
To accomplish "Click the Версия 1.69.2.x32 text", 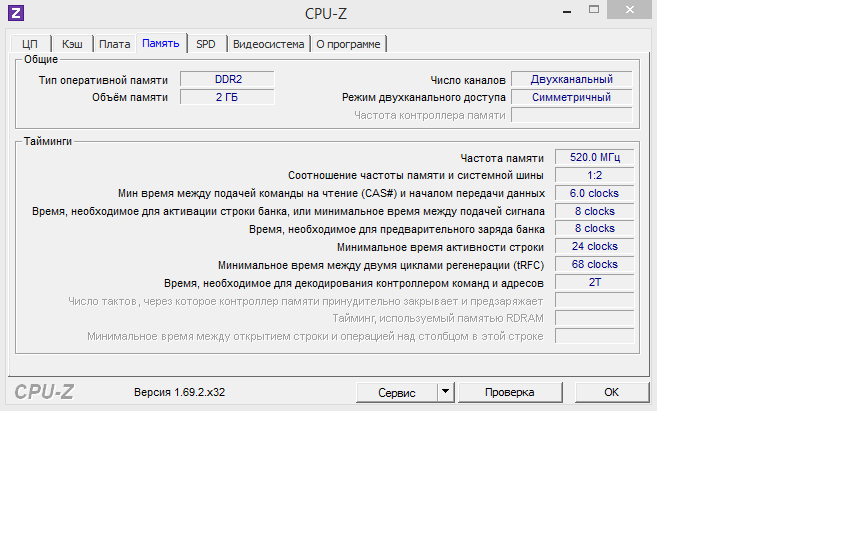I will 180,392.
